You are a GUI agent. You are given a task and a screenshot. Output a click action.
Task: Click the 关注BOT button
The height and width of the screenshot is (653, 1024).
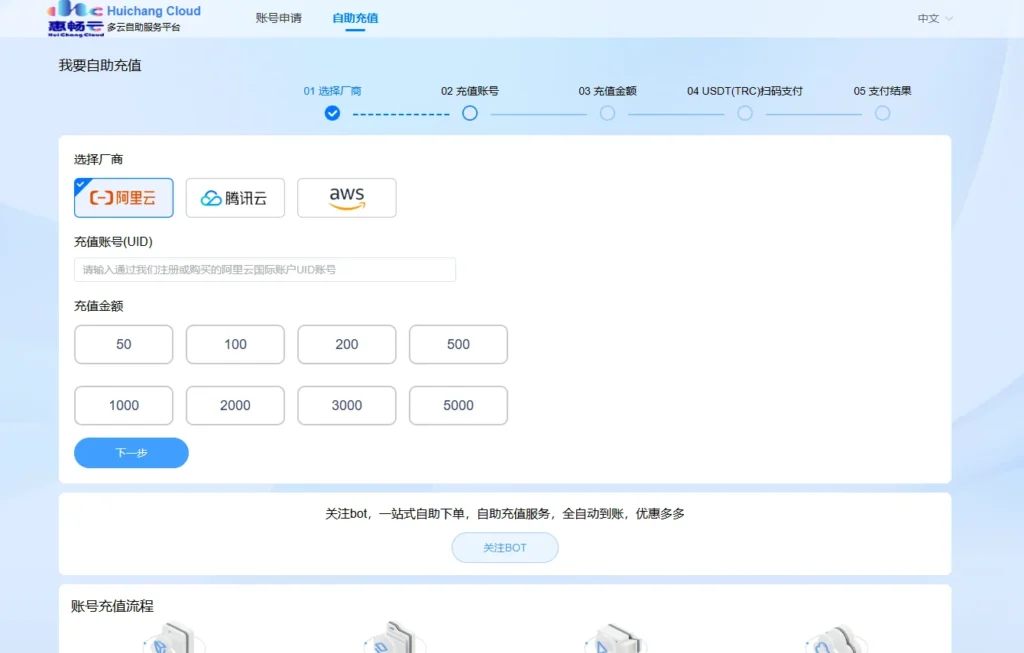[505, 548]
